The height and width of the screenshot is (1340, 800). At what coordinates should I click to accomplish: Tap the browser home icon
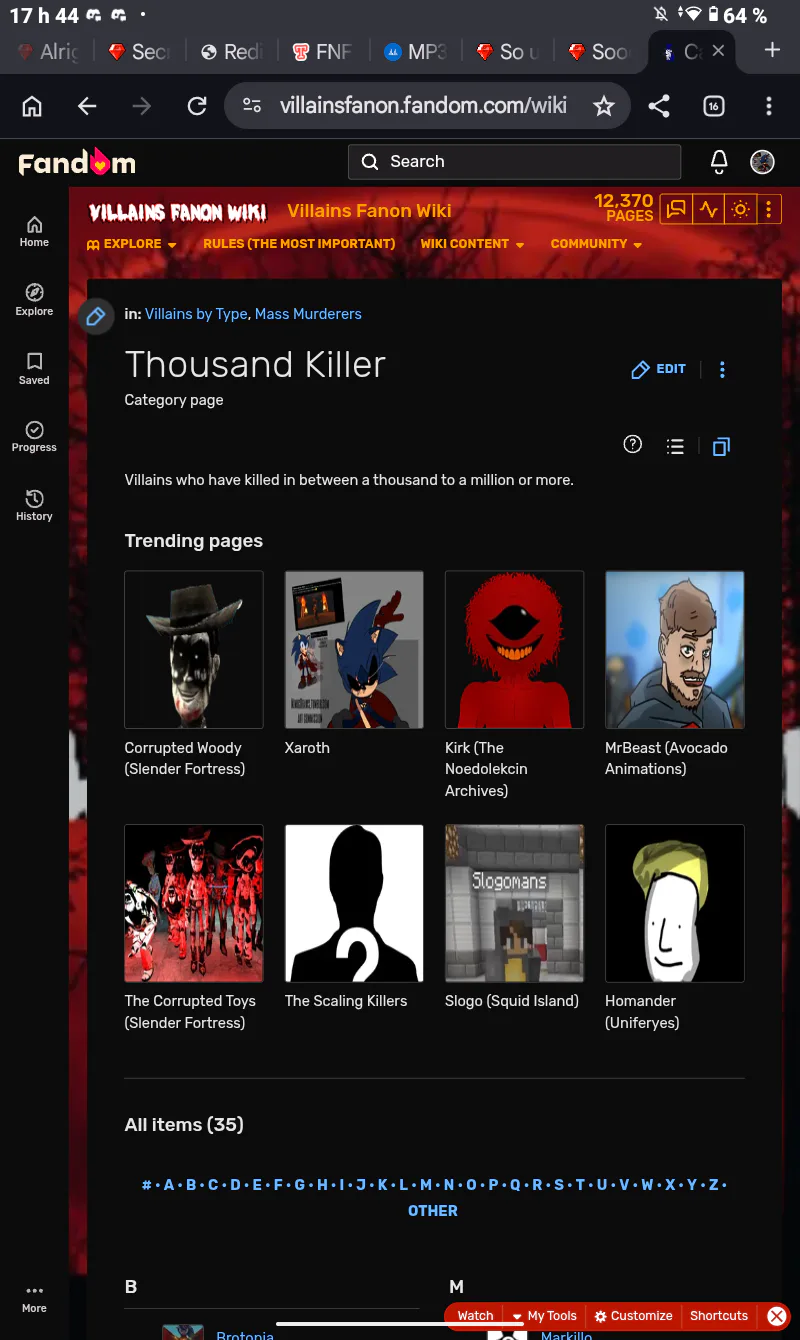pyautogui.click(x=32, y=106)
